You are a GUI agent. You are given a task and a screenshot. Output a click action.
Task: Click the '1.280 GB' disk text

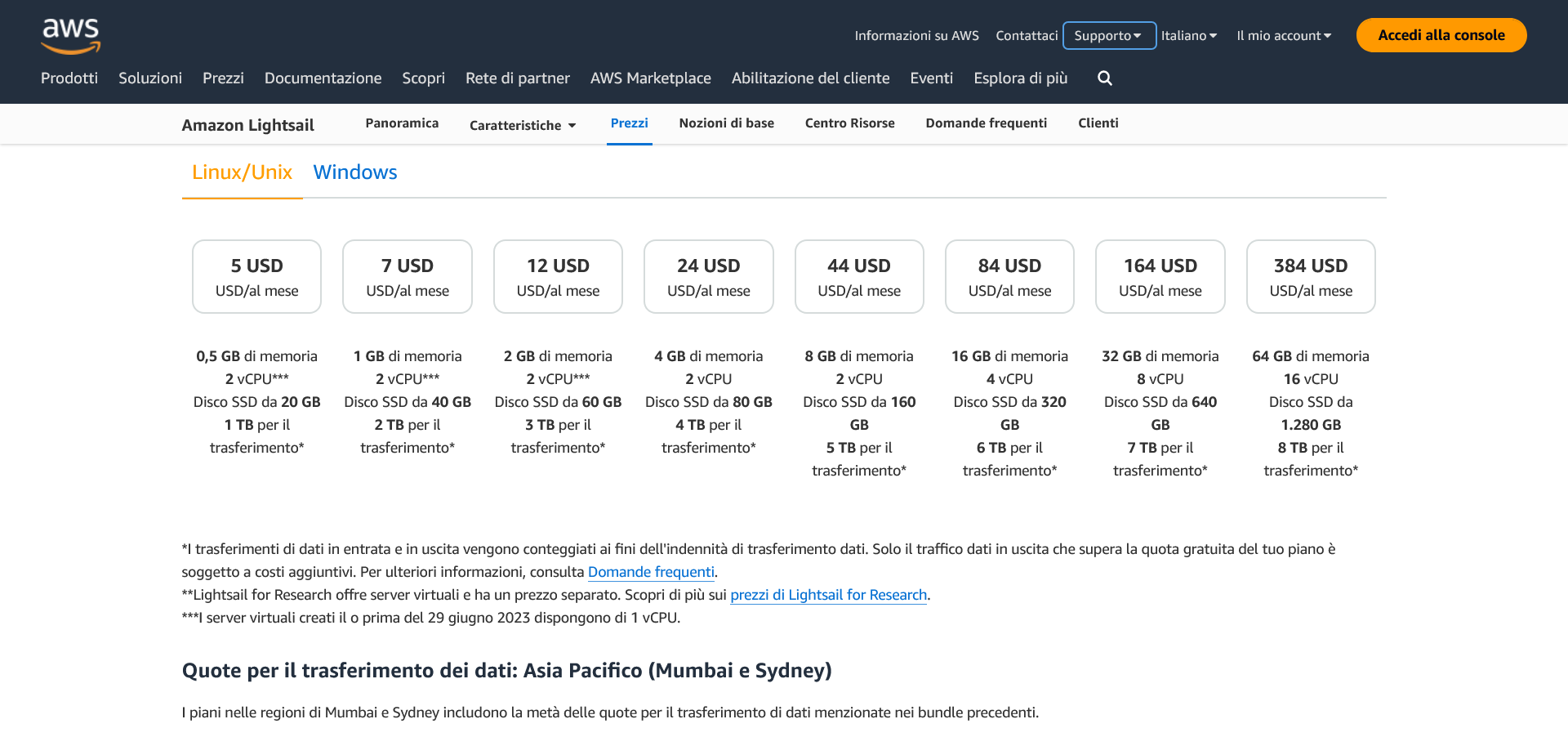(1311, 425)
